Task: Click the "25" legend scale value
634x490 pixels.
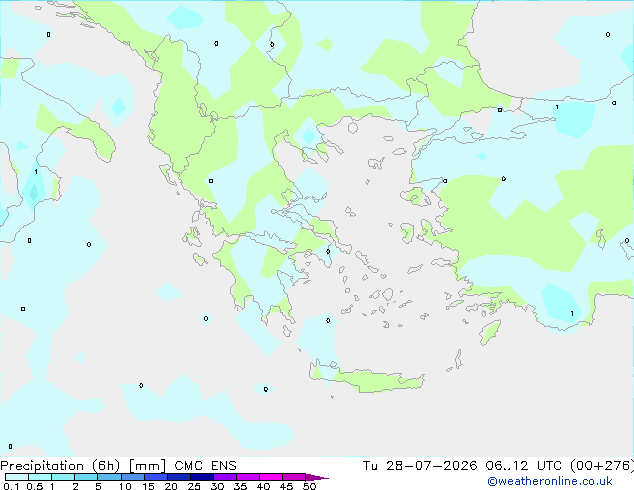Action: click(x=194, y=486)
